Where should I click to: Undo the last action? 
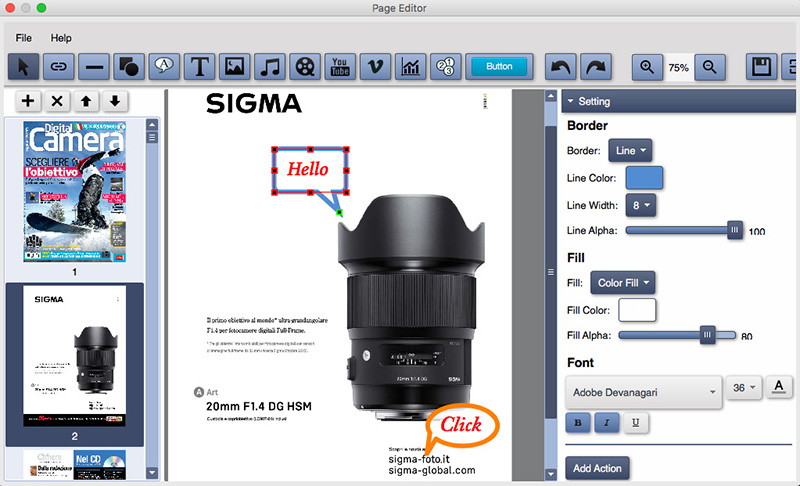coord(561,67)
